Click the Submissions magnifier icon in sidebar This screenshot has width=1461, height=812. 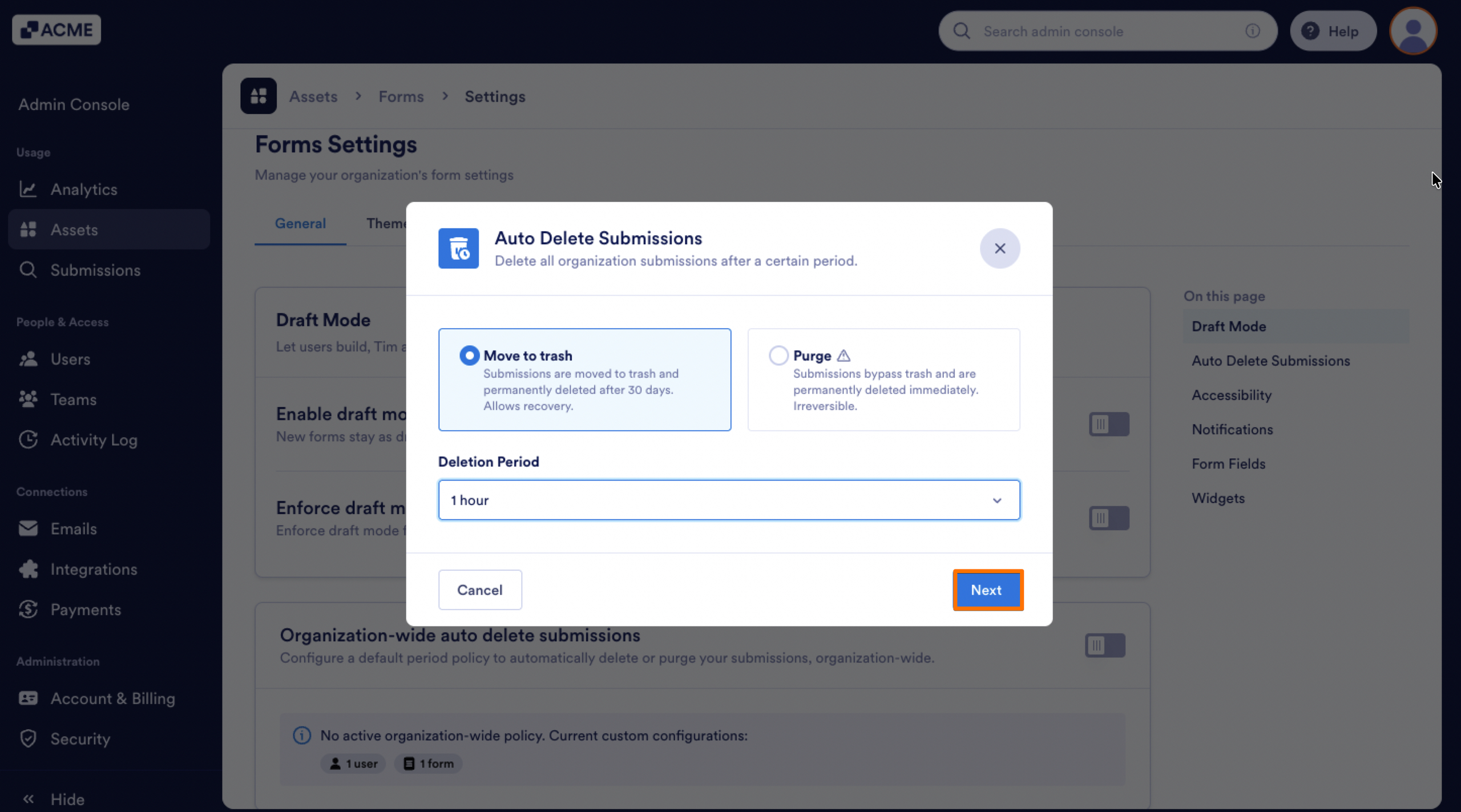click(x=28, y=270)
